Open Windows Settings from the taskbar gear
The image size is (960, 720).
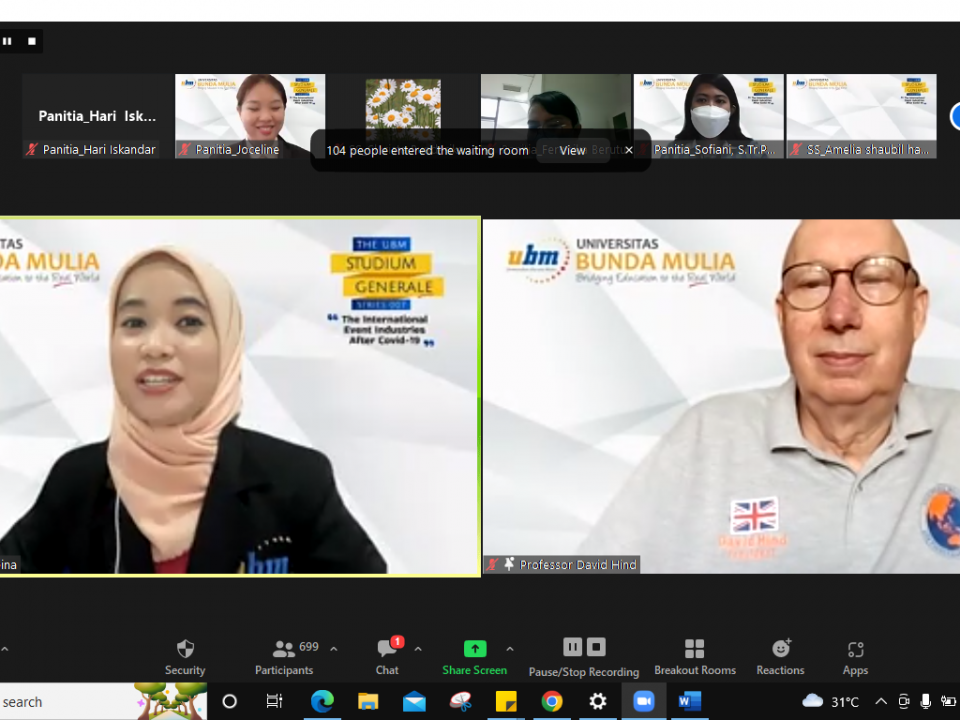click(598, 702)
